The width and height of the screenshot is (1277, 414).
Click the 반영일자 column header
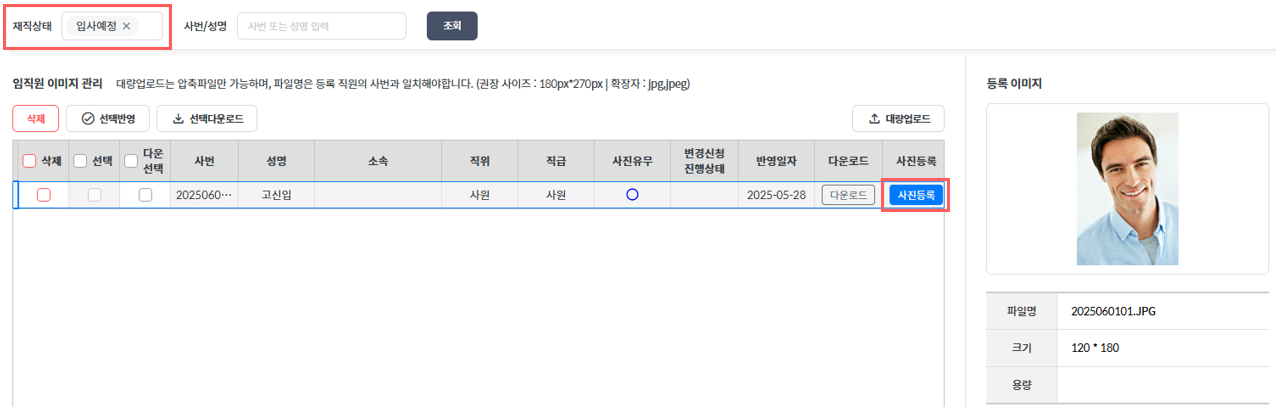tap(776, 160)
